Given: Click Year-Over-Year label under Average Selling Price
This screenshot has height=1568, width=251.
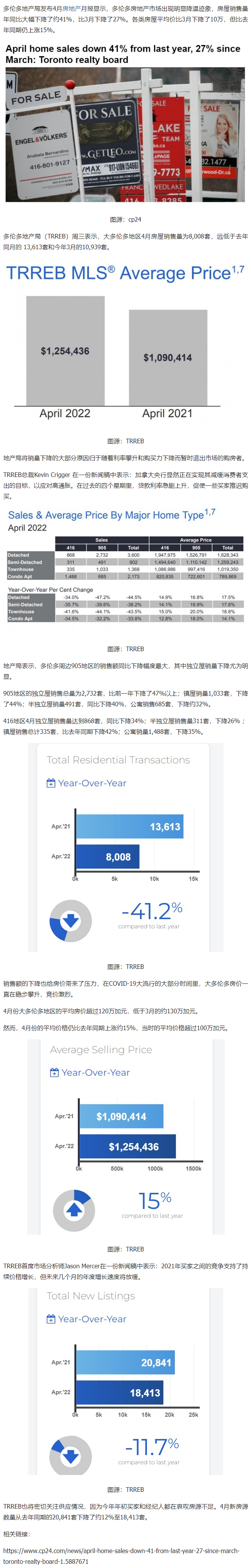Looking at the screenshot, I should [x=95, y=1073].
